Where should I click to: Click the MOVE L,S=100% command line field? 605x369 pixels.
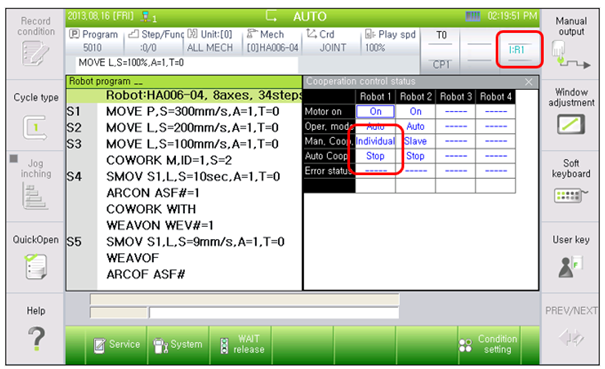(x=187, y=63)
